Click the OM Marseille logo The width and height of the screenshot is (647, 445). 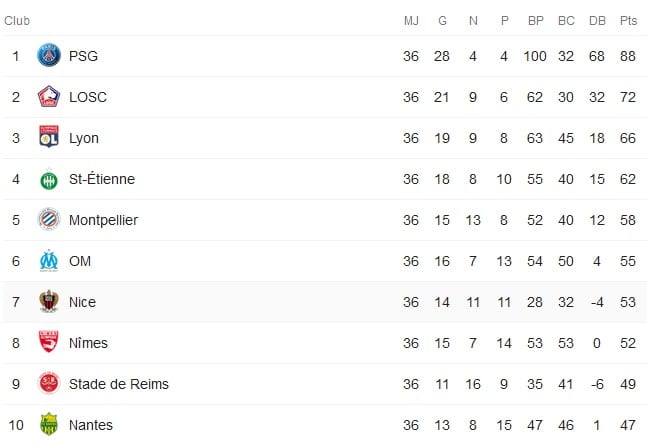(x=49, y=260)
